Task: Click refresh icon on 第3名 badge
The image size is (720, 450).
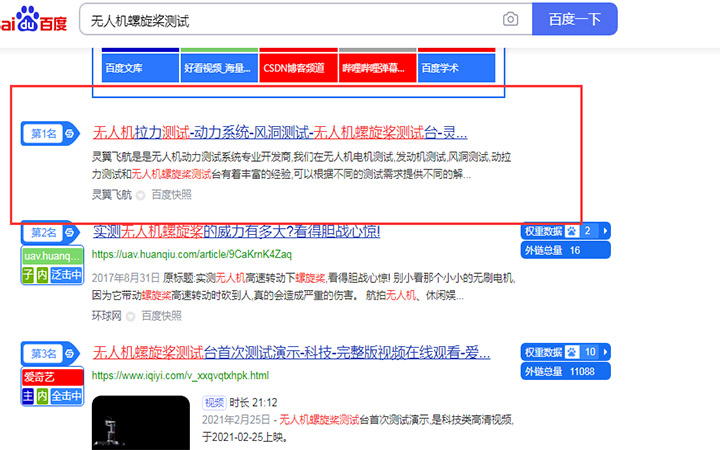Action: click(70, 354)
